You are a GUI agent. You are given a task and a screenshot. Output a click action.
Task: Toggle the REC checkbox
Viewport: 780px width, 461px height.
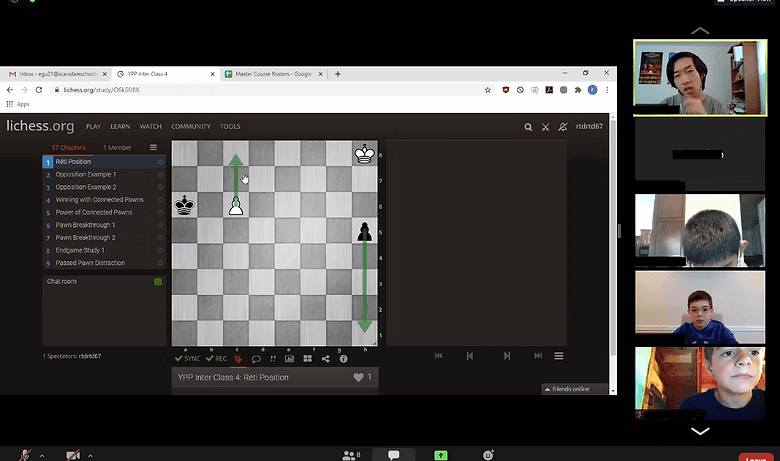pos(216,359)
